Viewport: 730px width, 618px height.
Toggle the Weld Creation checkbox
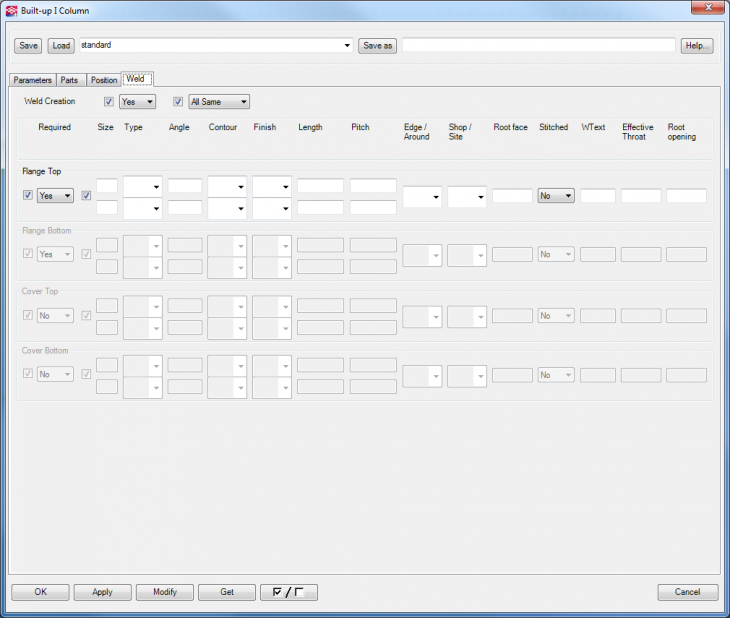coord(109,102)
